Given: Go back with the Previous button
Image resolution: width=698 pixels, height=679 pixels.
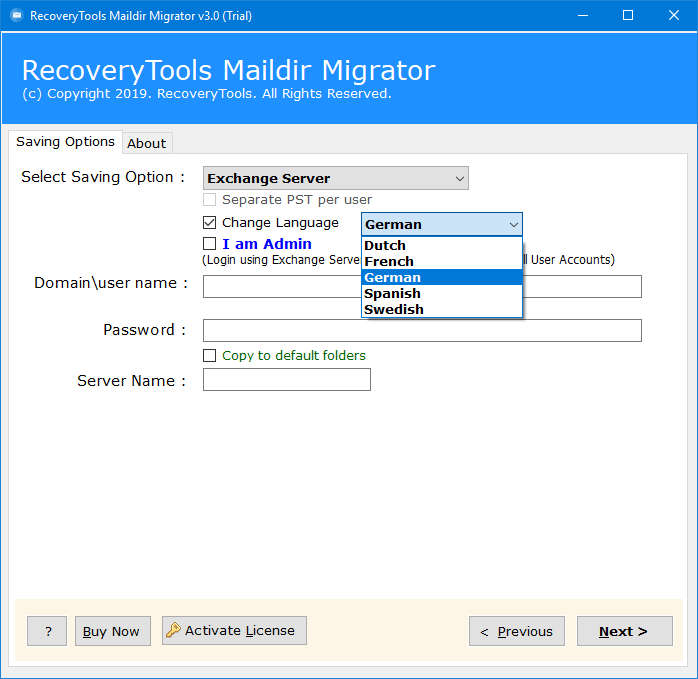Looking at the screenshot, I should pyautogui.click(x=517, y=631).
